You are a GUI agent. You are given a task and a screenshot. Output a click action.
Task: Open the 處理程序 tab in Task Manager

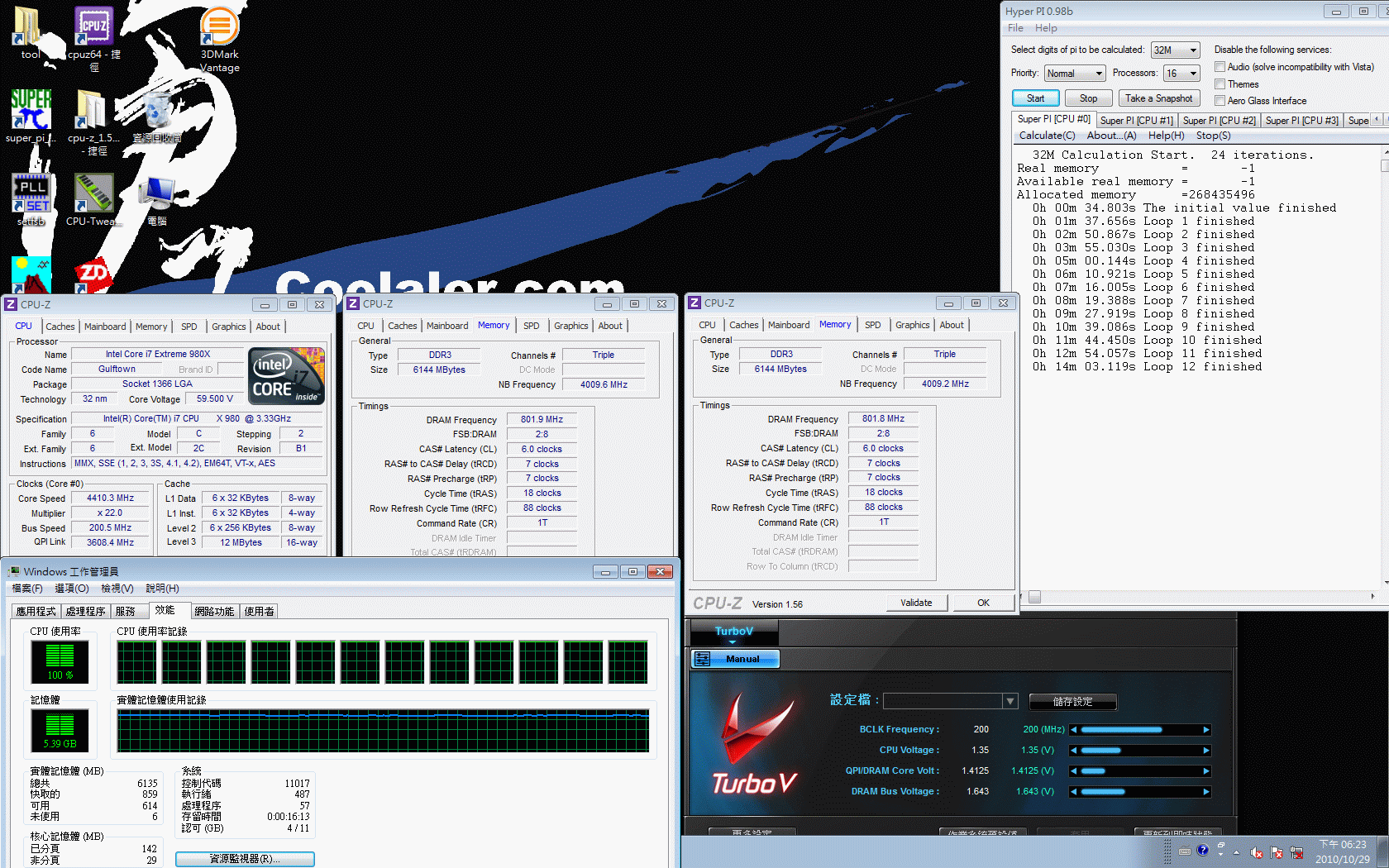[86, 612]
